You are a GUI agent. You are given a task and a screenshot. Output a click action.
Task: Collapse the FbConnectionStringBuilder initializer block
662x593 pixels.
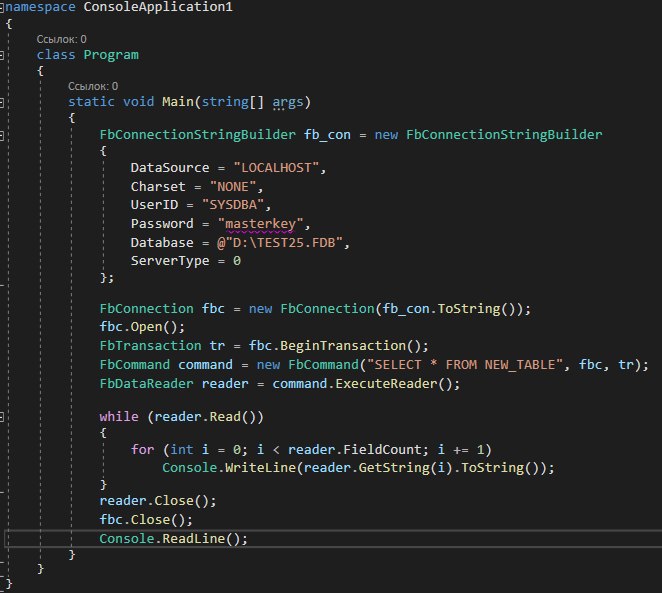(x=2, y=135)
